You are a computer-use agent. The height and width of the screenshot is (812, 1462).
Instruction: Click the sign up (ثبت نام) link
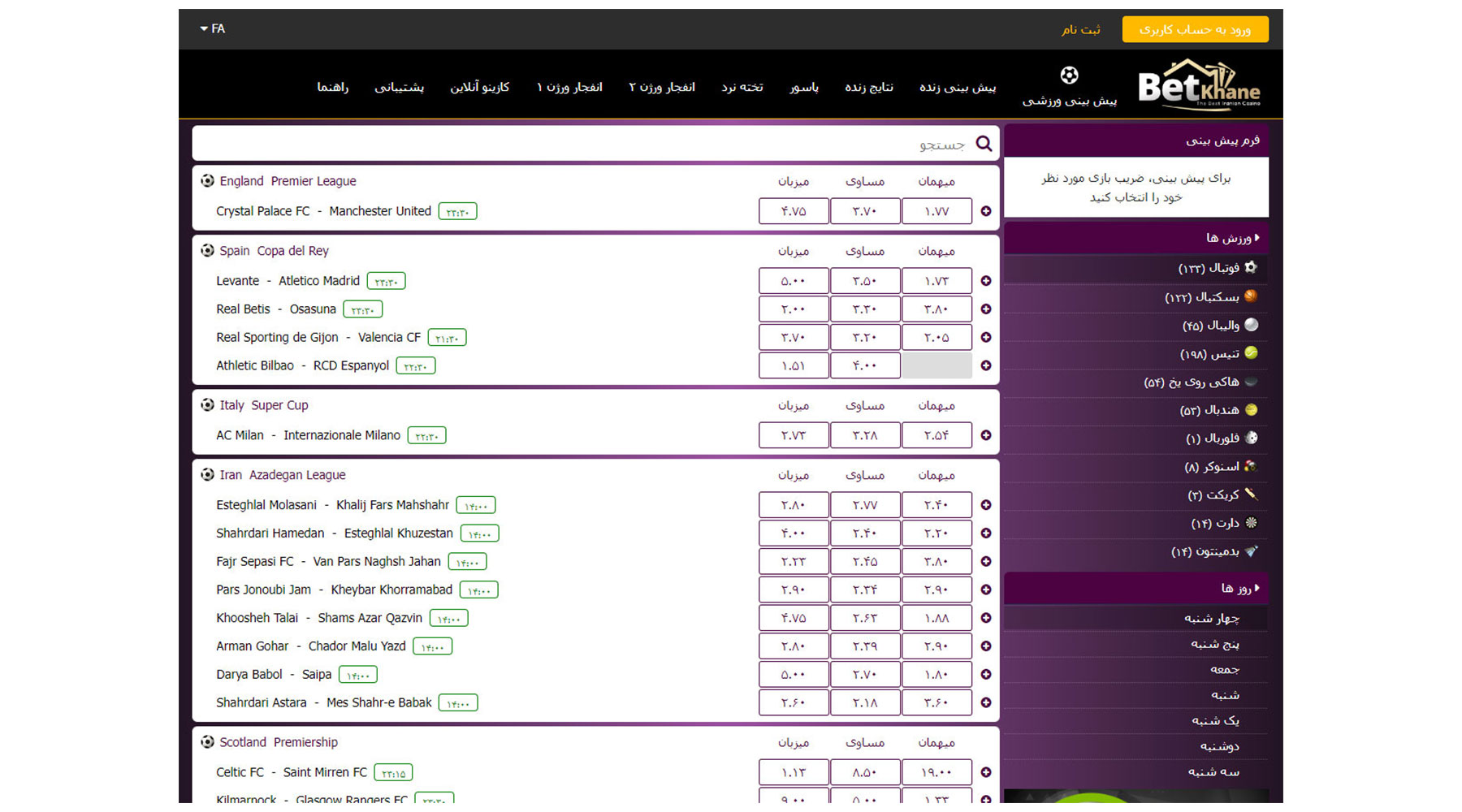click(x=1081, y=29)
